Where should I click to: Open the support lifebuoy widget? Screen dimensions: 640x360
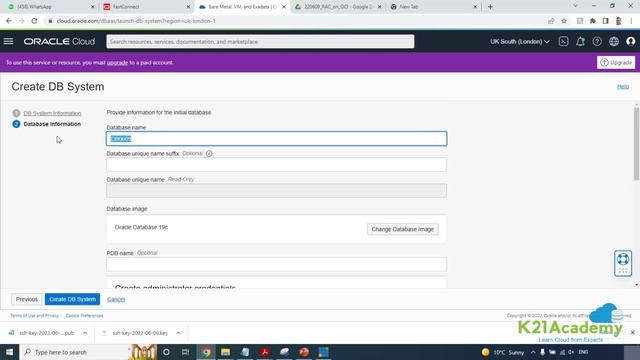(x=623, y=264)
